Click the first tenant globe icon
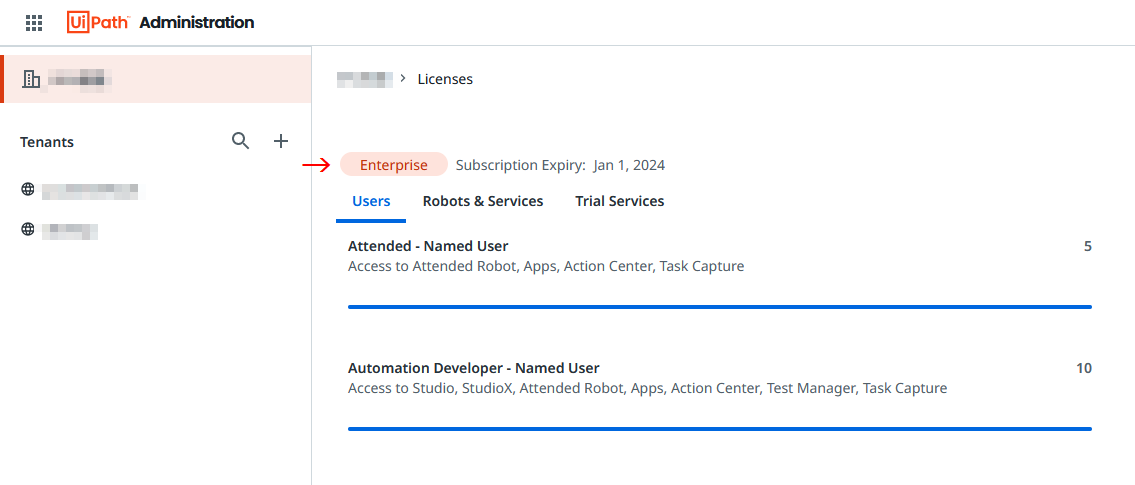This screenshot has width=1135, height=485. 28,190
